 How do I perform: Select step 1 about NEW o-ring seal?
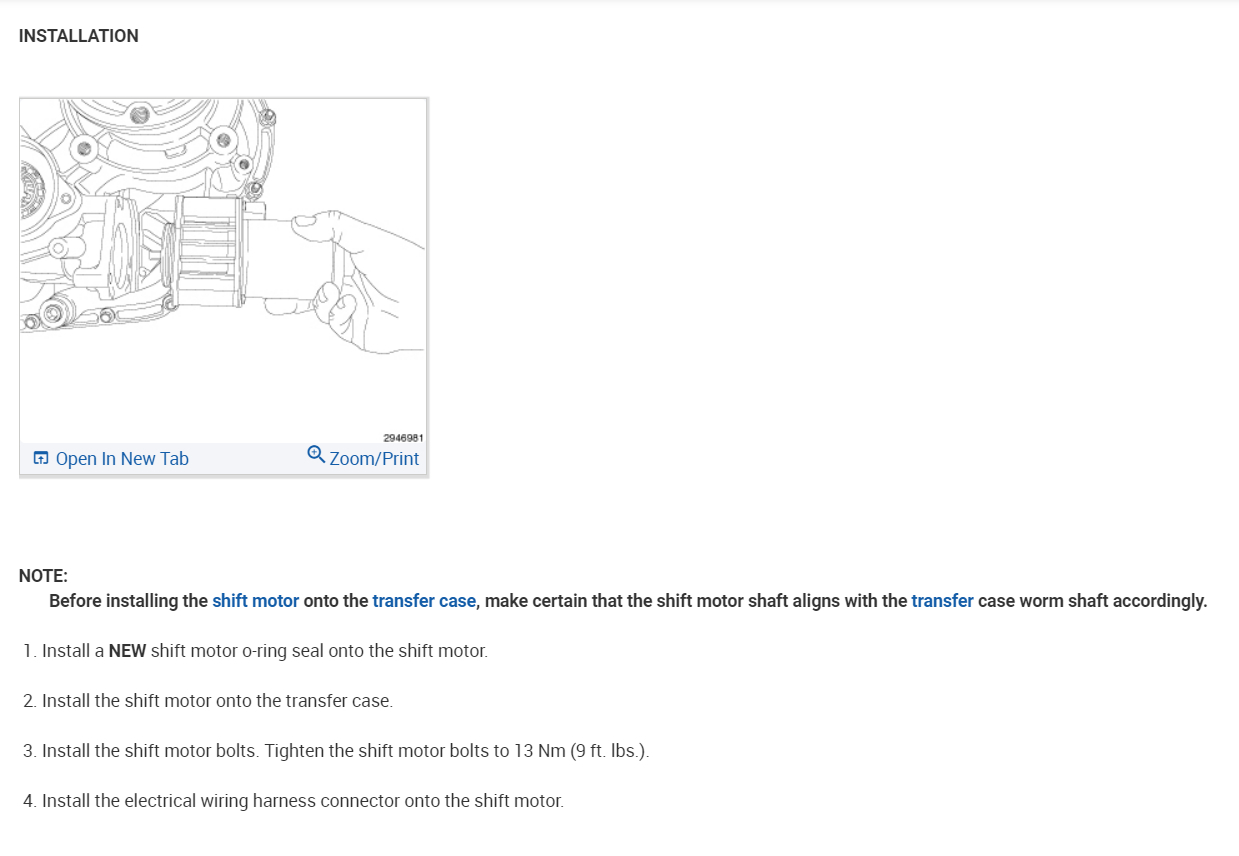click(x=255, y=651)
